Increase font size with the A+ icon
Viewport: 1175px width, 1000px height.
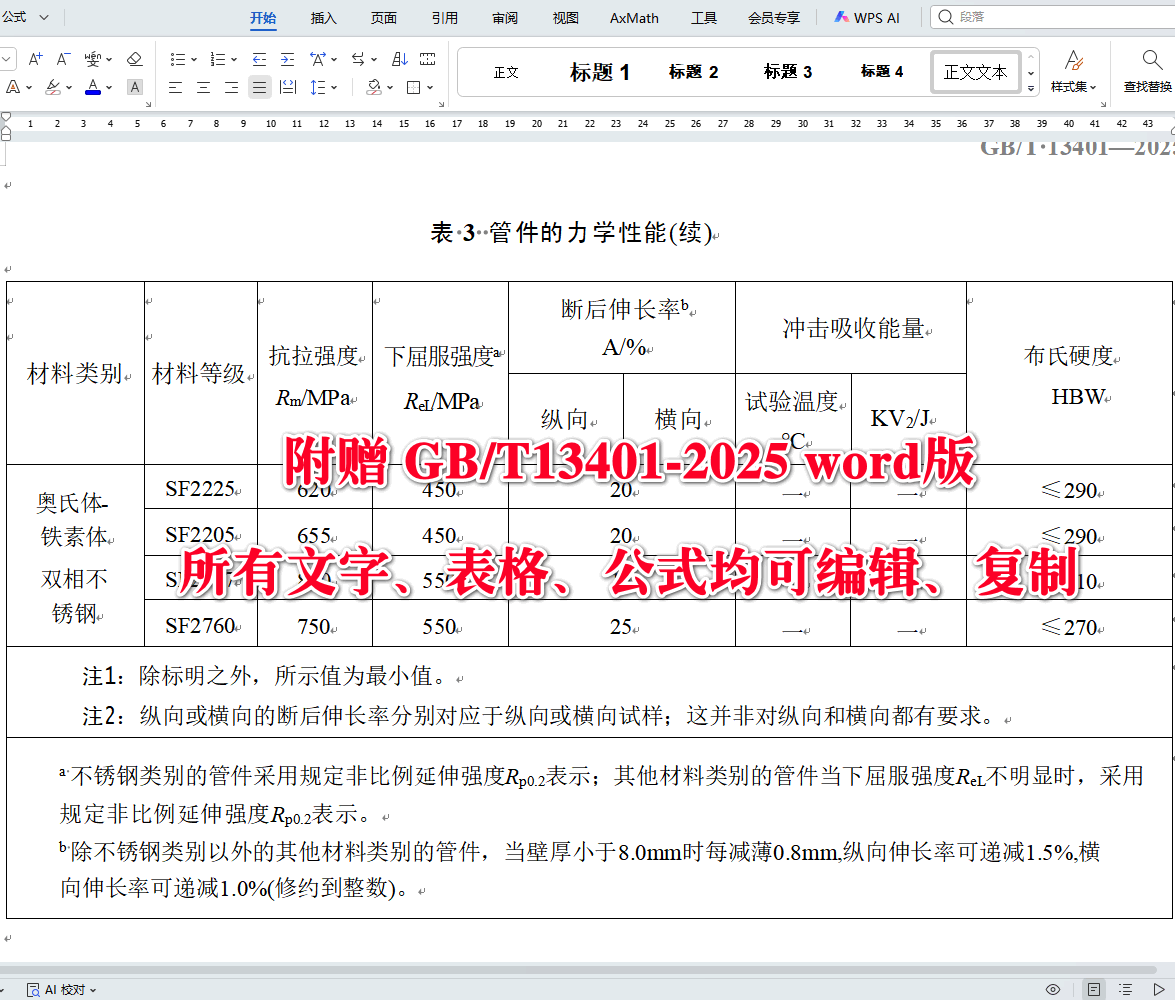34,59
